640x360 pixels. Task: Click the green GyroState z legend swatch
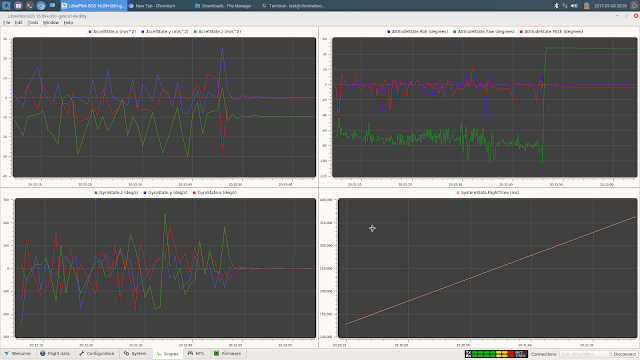tap(96, 193)
